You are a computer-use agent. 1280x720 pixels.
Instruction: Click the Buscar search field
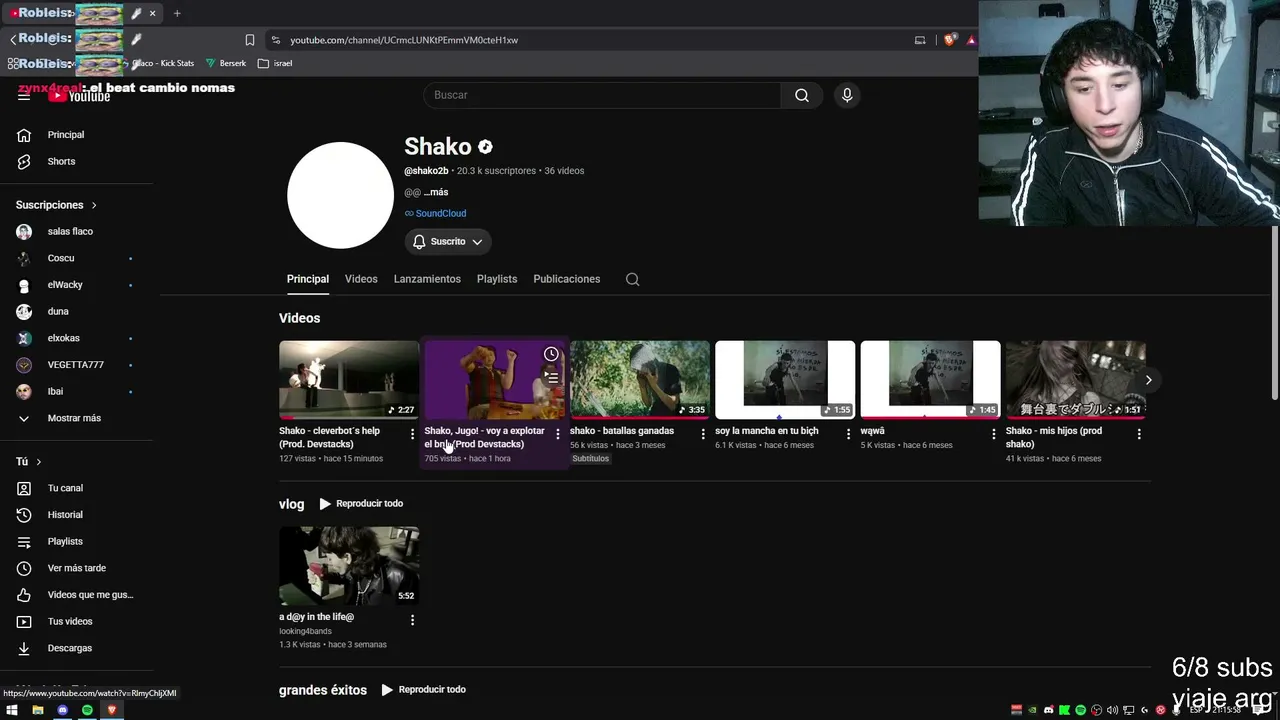pos(602,95)
